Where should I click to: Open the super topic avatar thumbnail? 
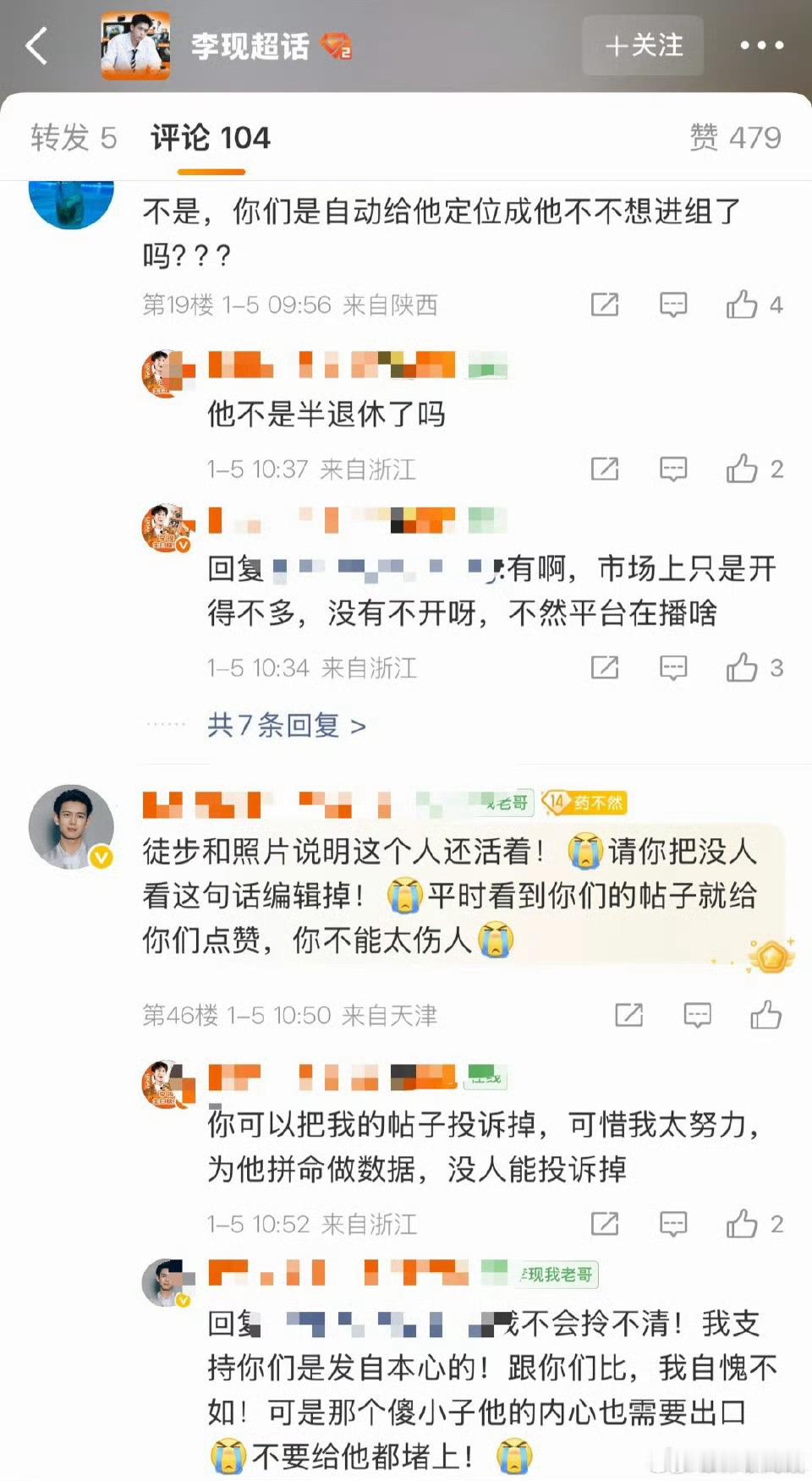135,47
